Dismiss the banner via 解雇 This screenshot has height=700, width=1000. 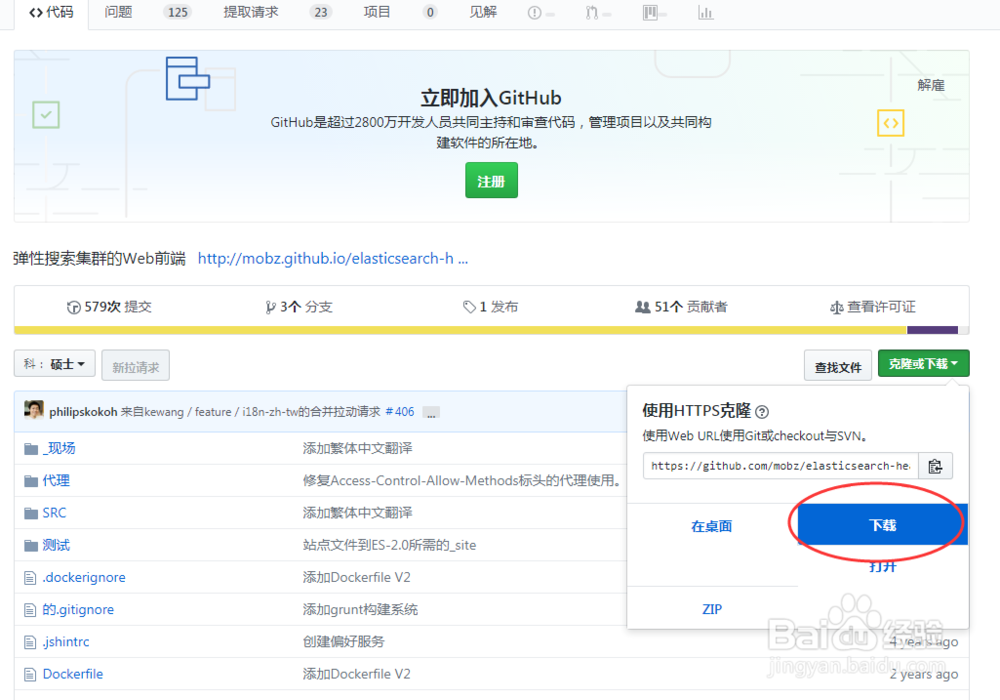pyautogui.click(x=930, y=85)
